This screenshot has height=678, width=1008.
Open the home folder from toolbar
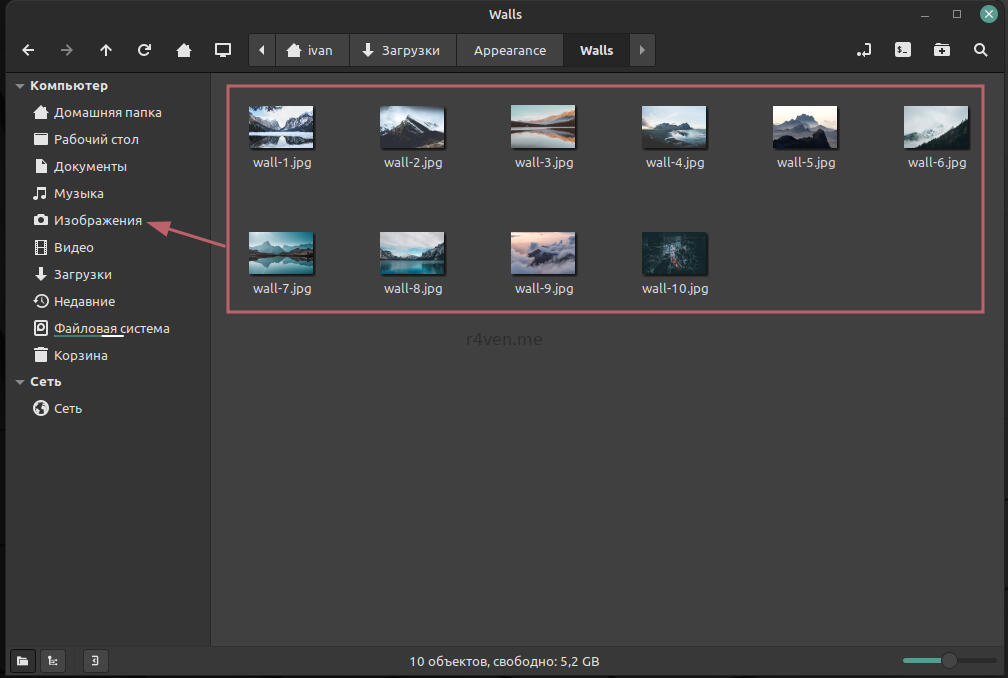point(184,50)
